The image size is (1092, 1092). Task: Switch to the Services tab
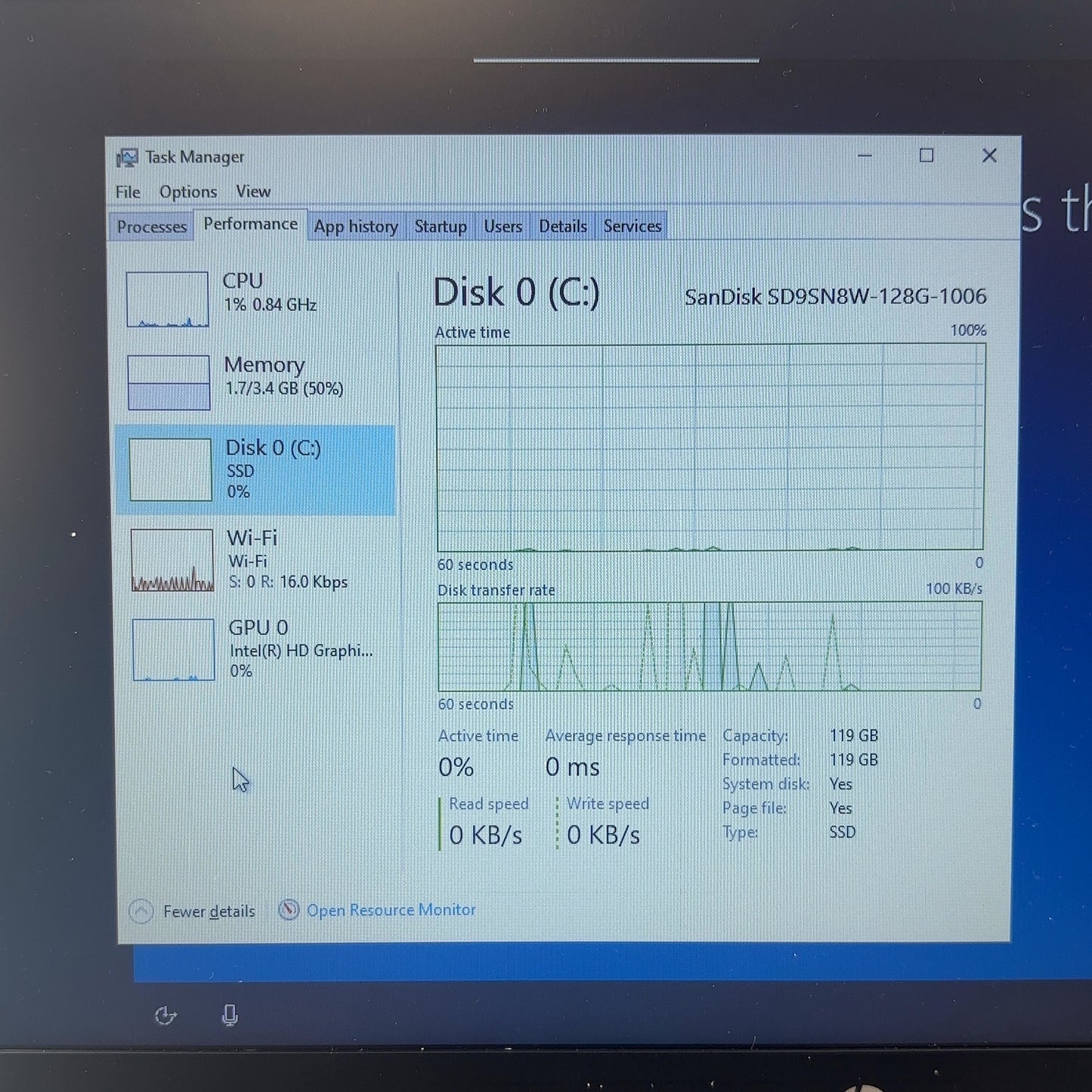click(633, 226)
